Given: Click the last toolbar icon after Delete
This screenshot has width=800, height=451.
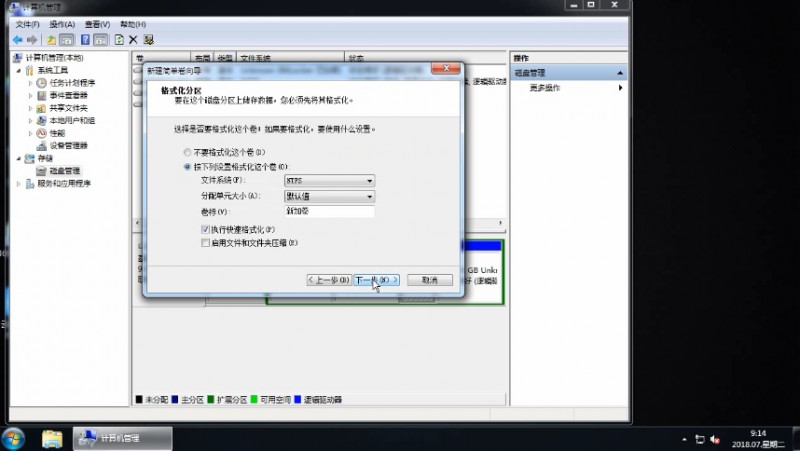Looking at the screenshot, I should click(148, 40).
